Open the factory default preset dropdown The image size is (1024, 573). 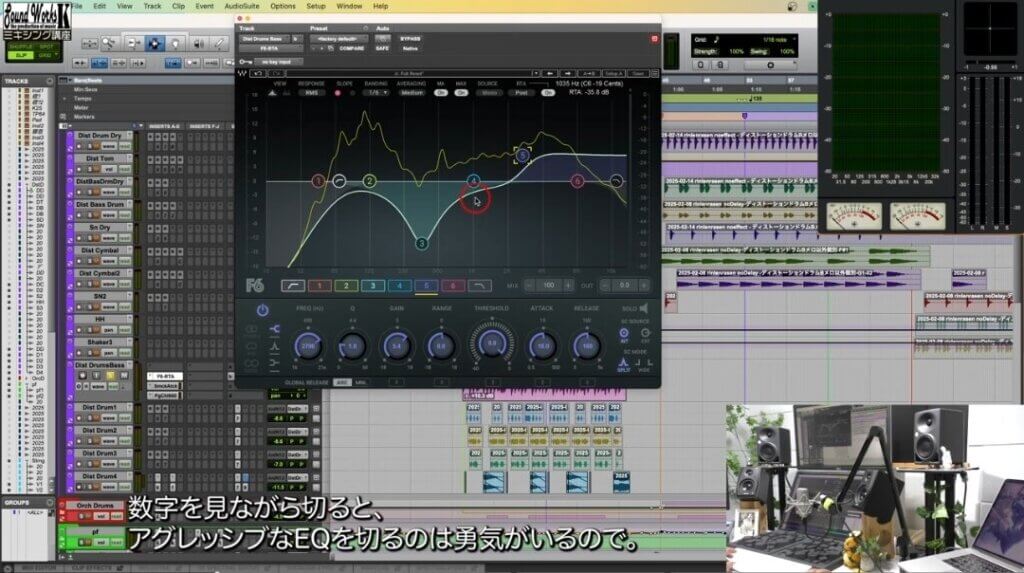click(x=338, y=39)
